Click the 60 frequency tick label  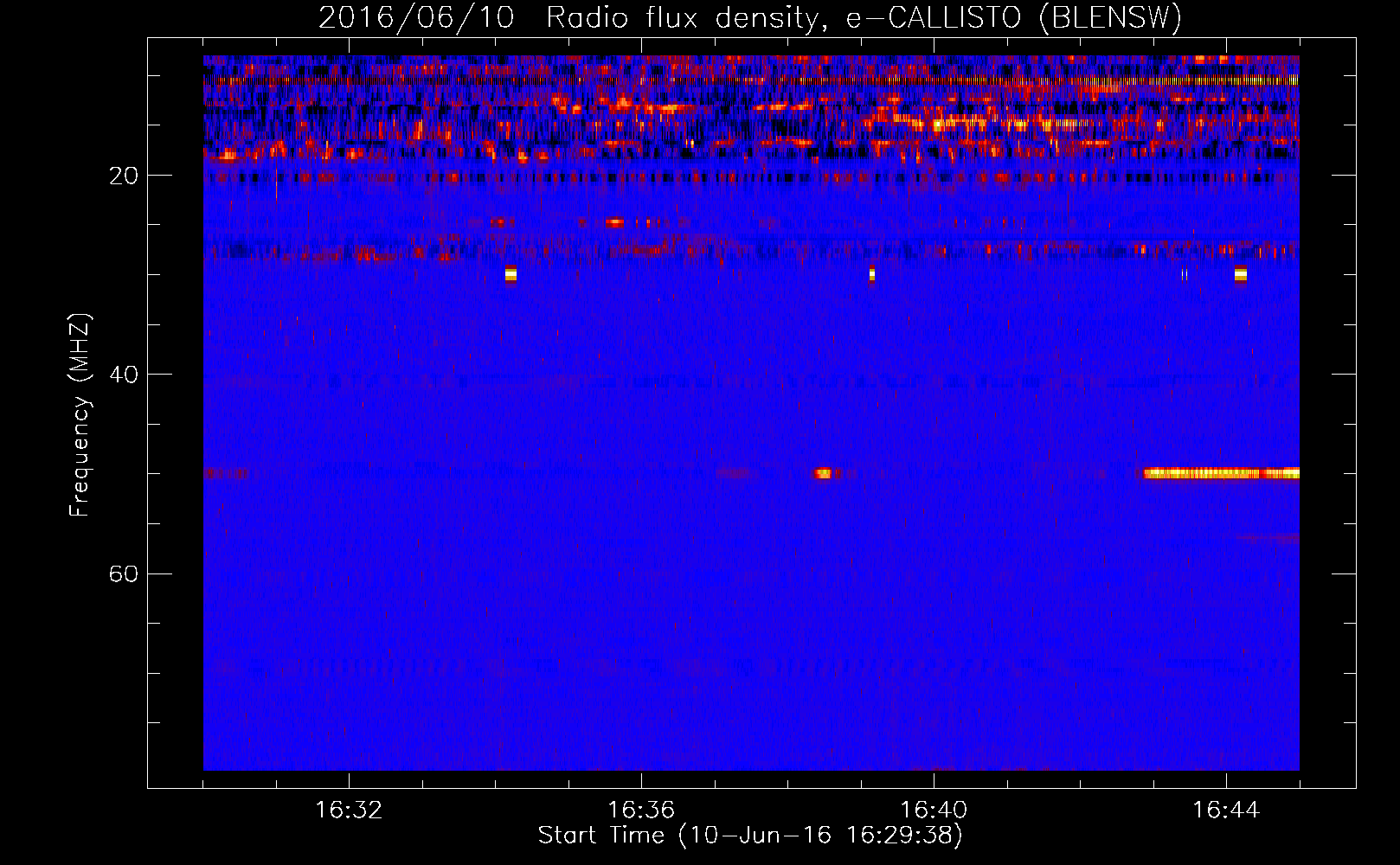pos(124,573)
